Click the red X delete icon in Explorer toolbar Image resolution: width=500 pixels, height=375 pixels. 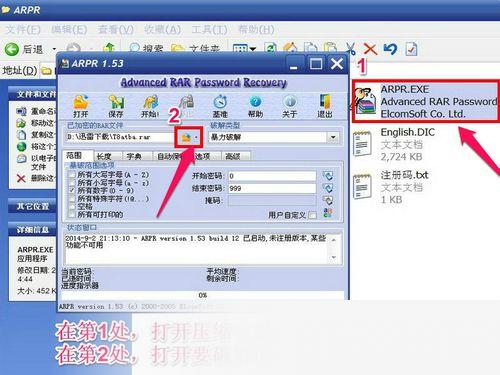[x=370, y=49]
